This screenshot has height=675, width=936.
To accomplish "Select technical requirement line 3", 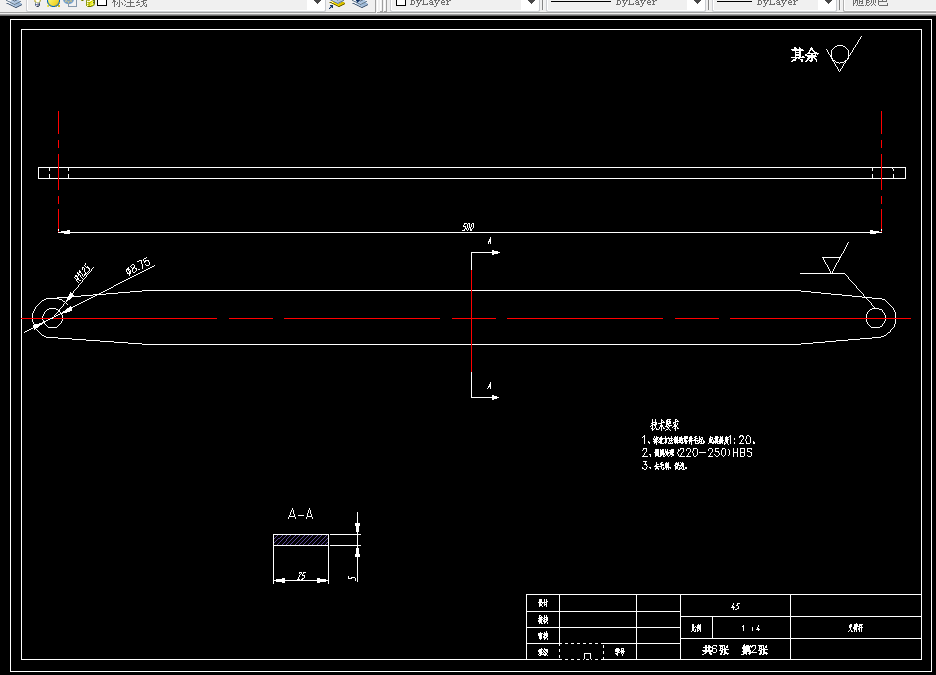I will [x=664, y=466].
